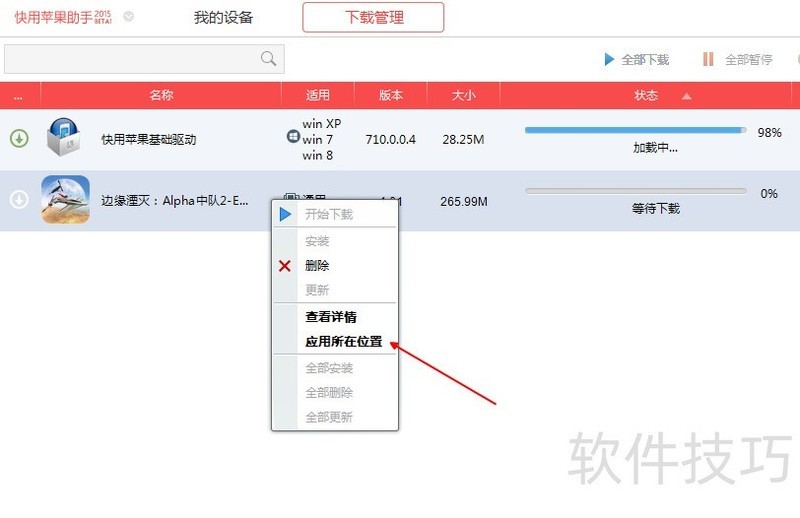Viewport: 800px width, 518px height.
Task: Click blue play arrow beside 开始下载
Action: tap(285, 214)
